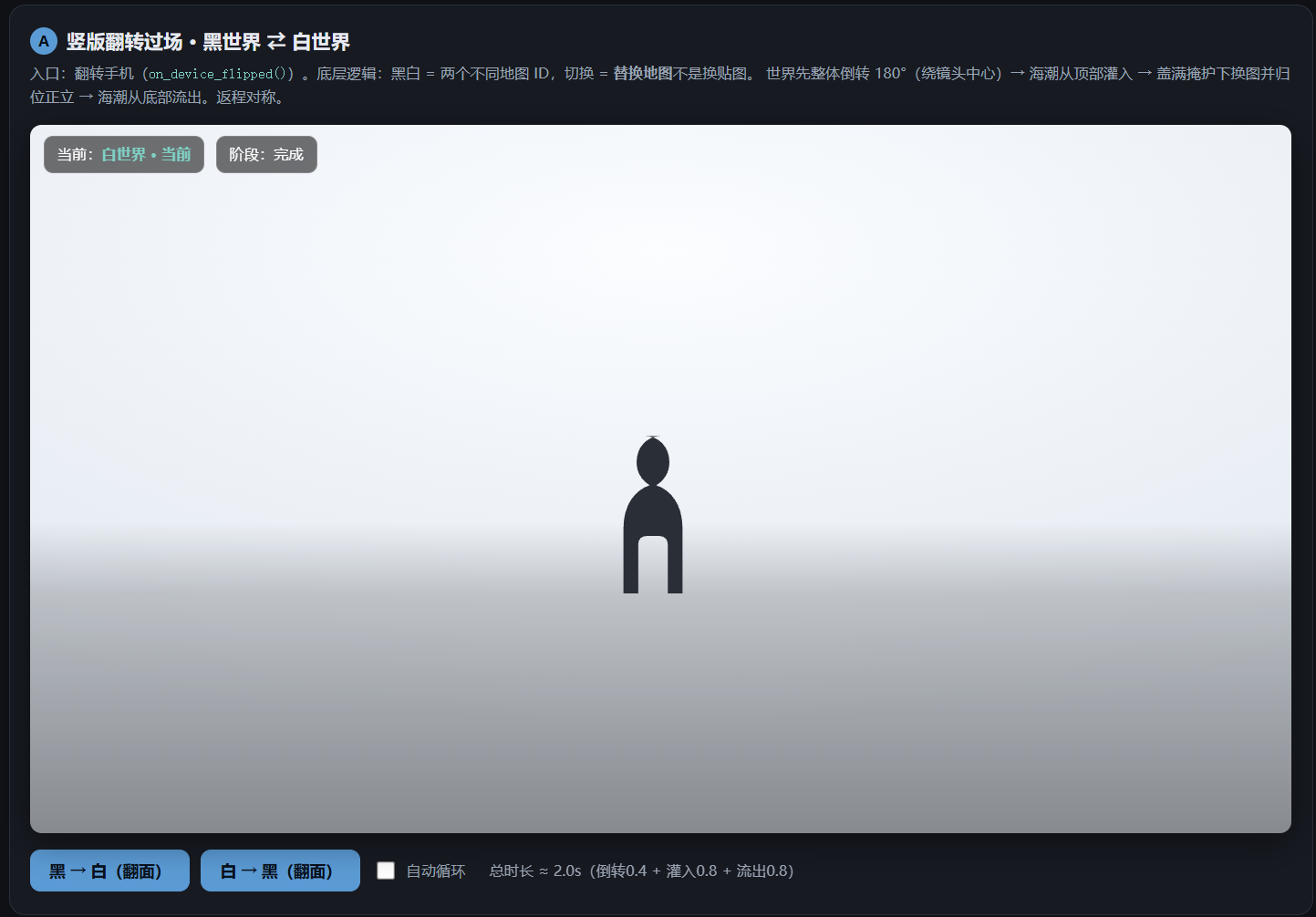Click the 总时长 ≈ 2.0s duration text
Viewport: 1316px width, 917px height.
(641, 871)
